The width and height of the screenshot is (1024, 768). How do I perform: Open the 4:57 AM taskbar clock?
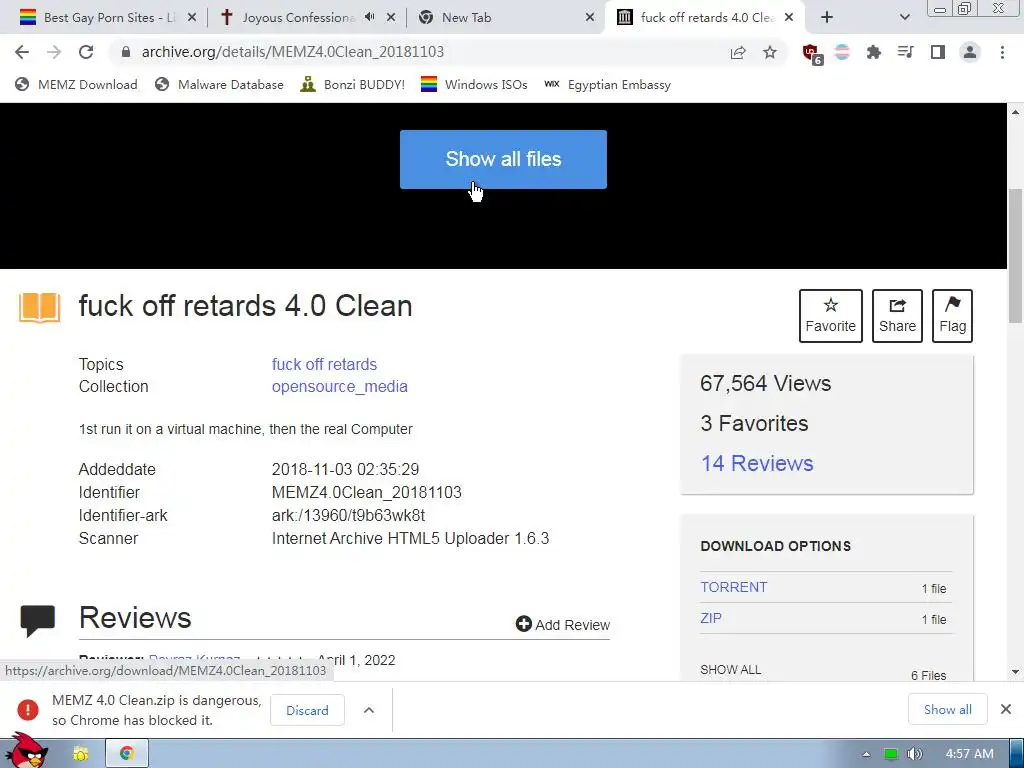(969, 754)
